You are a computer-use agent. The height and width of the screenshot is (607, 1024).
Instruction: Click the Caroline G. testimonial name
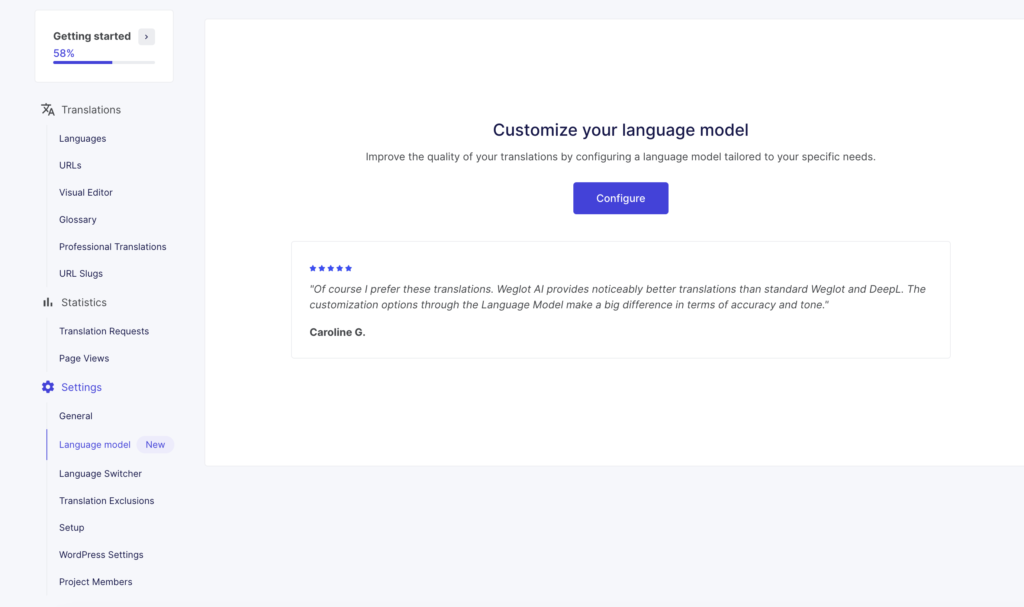coord(337,332)
